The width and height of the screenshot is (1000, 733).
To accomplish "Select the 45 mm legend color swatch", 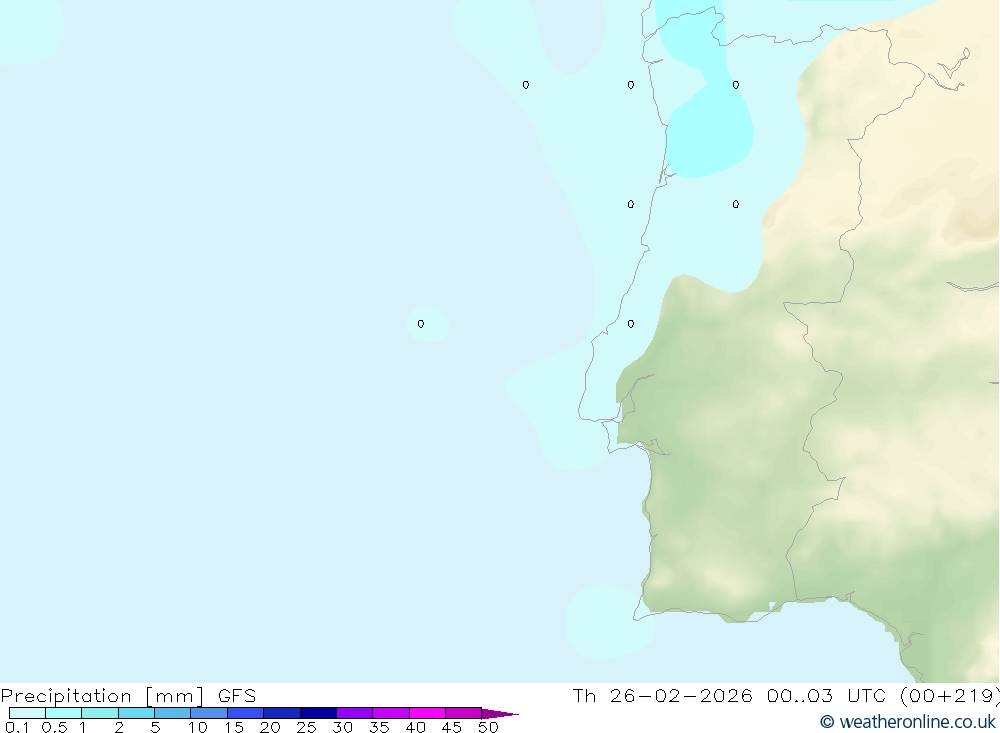I will 464,713.
